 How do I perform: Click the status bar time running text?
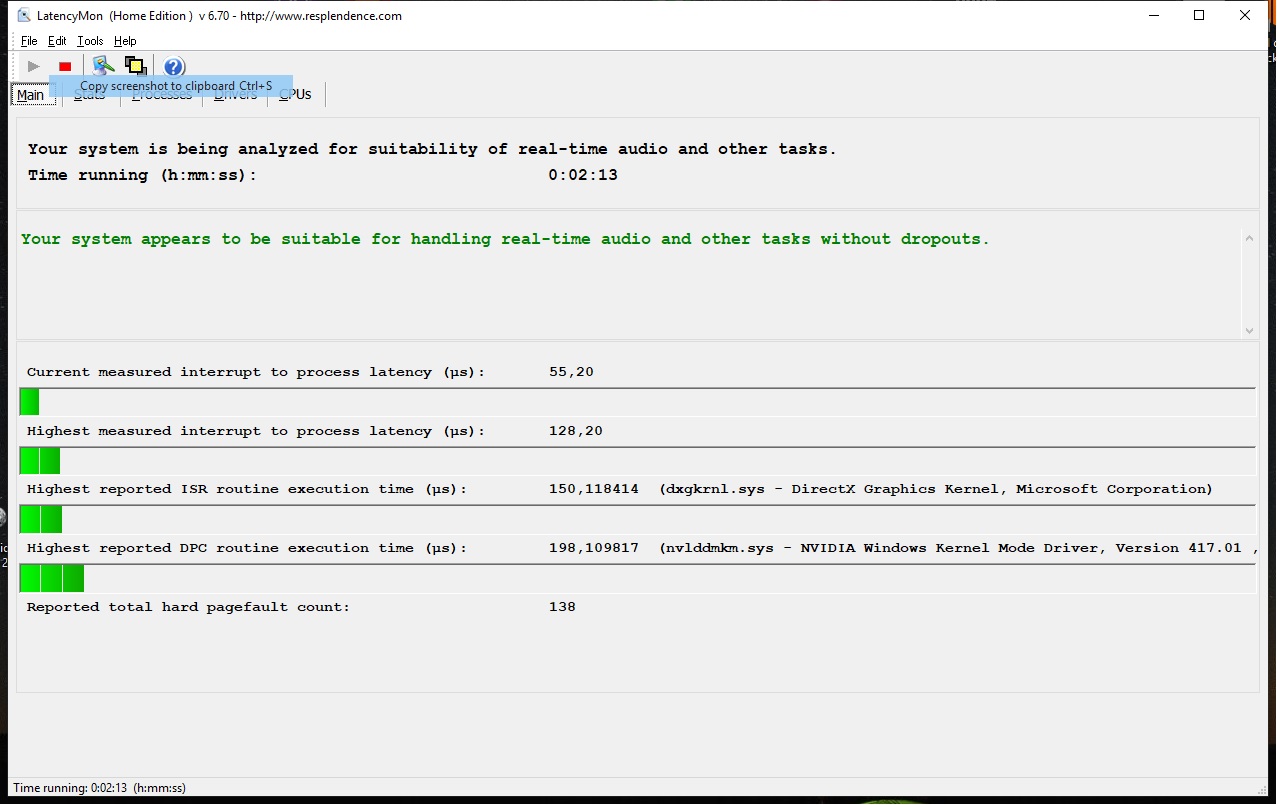pos(100,788)
